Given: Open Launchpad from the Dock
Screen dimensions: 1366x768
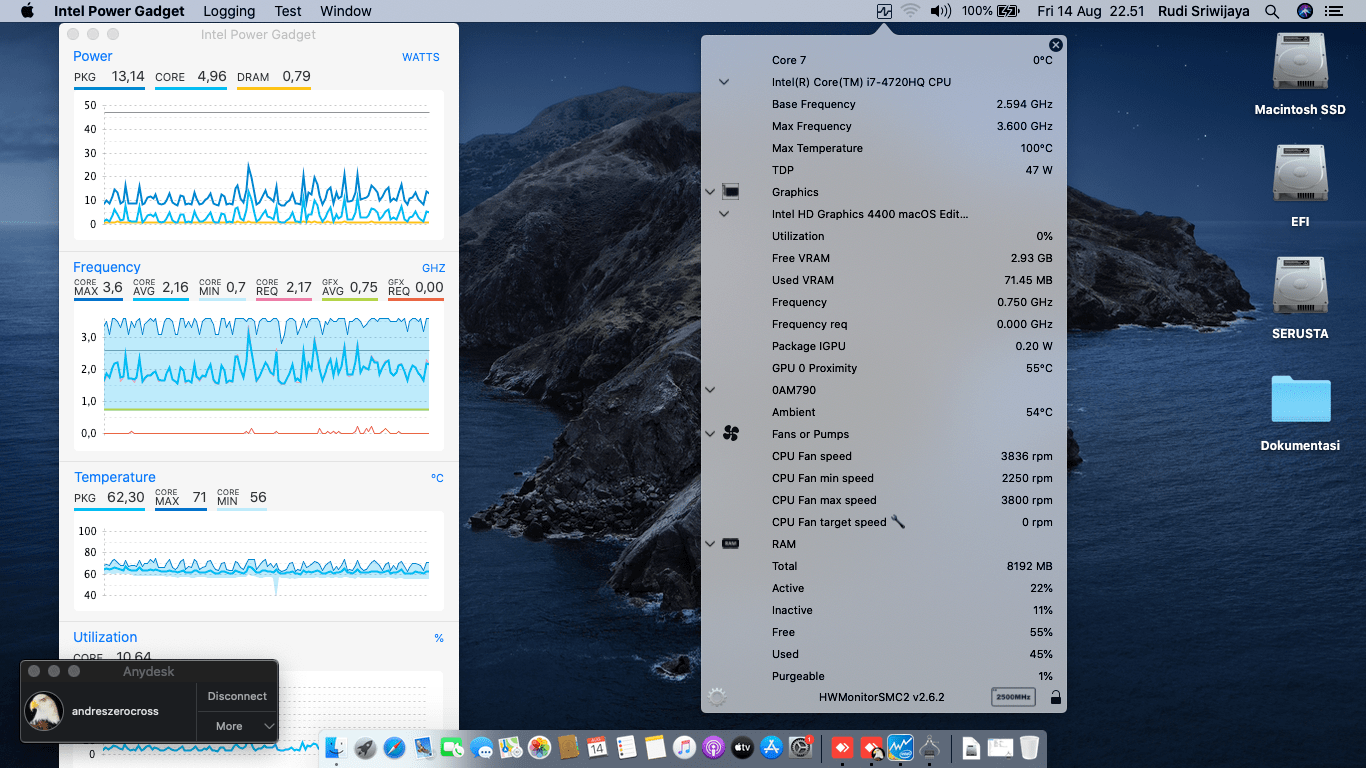Looking at the screenshot, I should click(365, 747).
